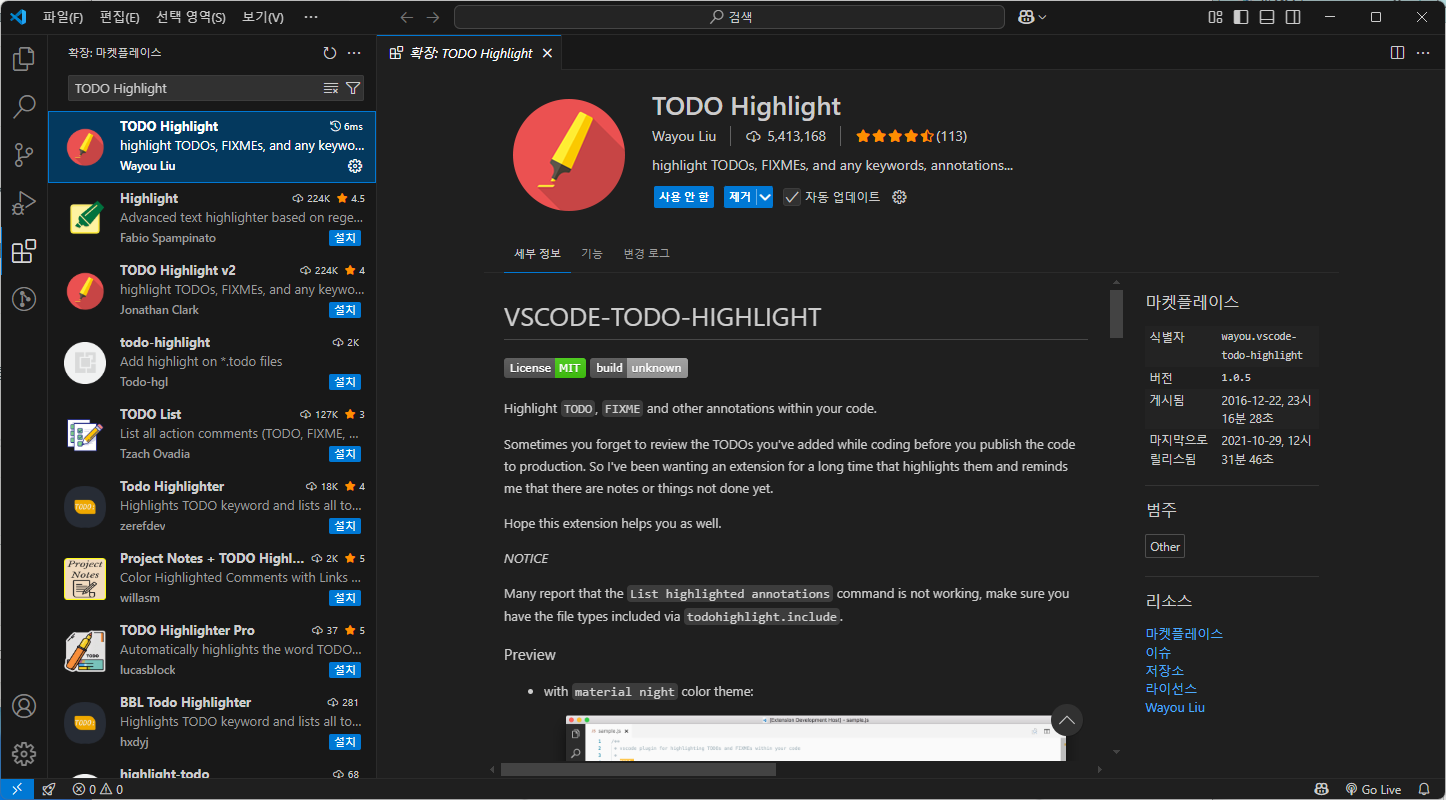The height and width of the screenshot is (800, 1446).
Task: Click the Disable extension button
Action: pyautogui.click(x=684, y=197)
